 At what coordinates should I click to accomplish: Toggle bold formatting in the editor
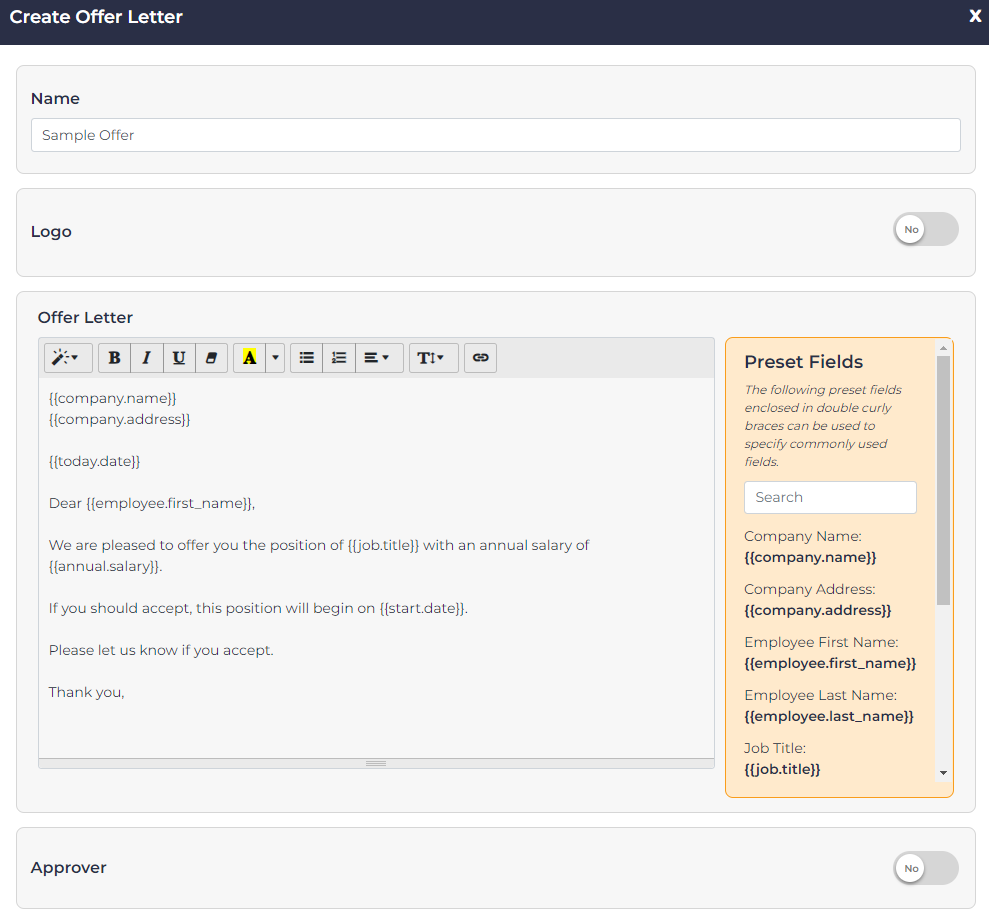click(114, 358)
